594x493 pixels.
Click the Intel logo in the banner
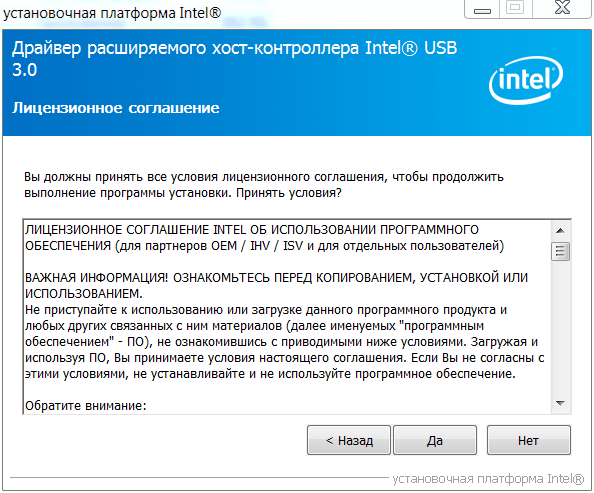526,80
